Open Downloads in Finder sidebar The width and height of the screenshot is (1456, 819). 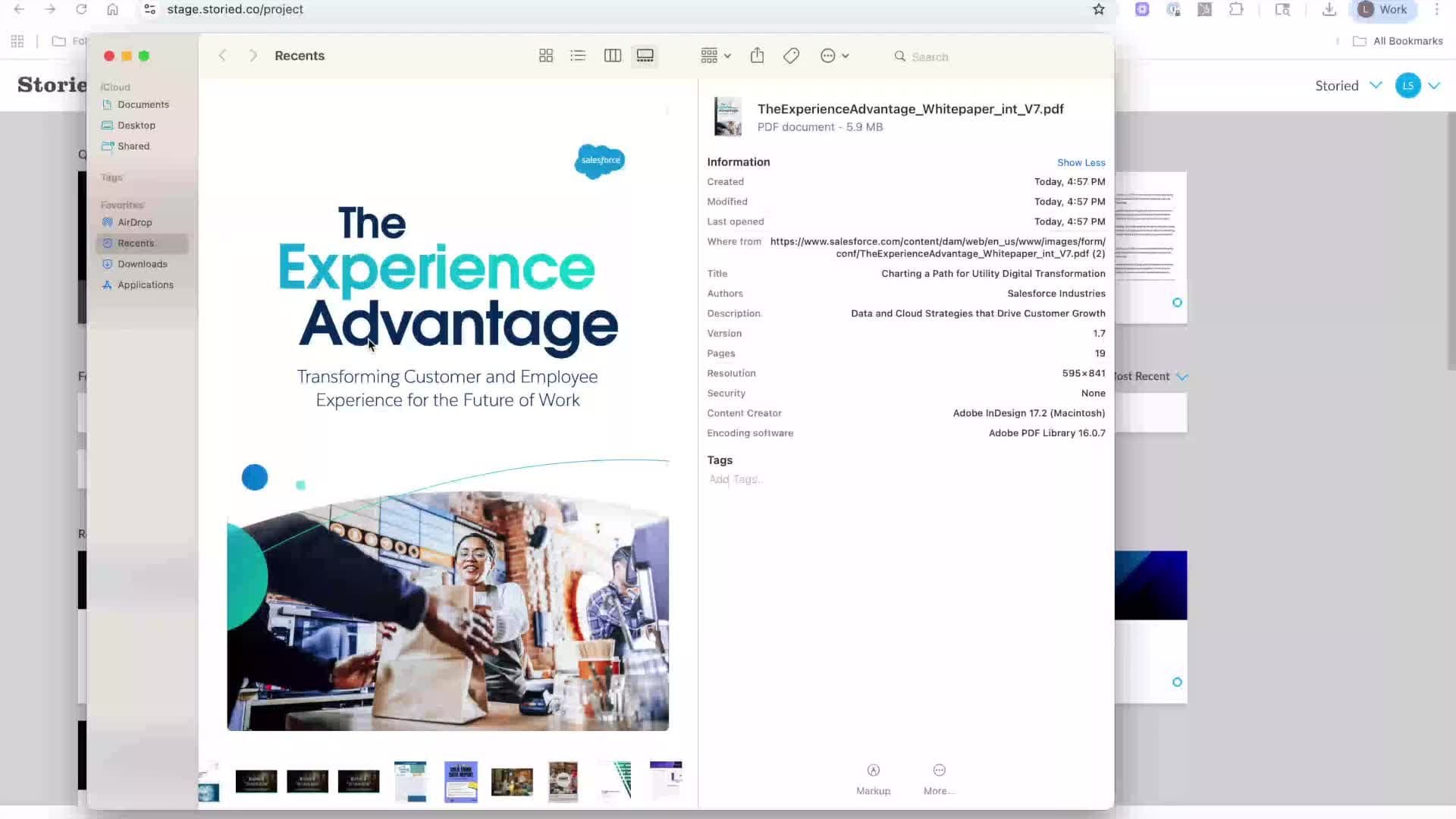pos(142,264)
